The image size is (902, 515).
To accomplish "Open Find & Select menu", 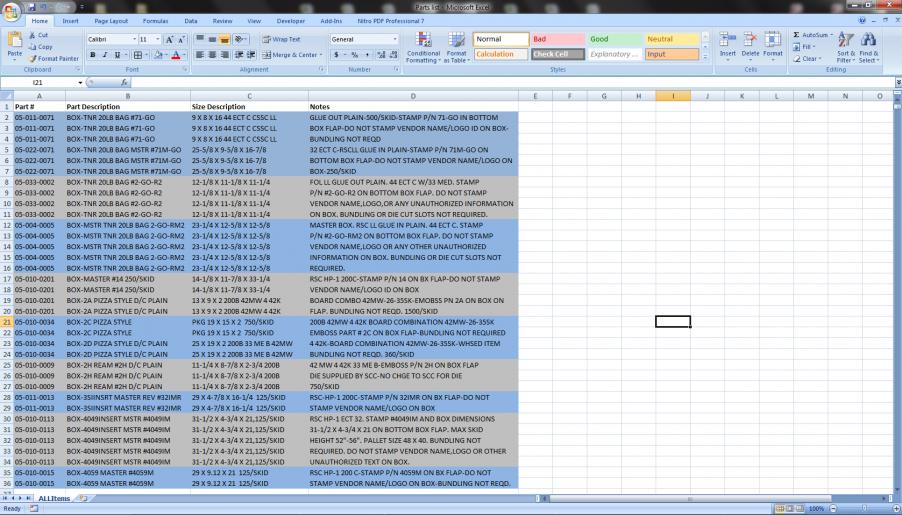I will coord(868,47).
